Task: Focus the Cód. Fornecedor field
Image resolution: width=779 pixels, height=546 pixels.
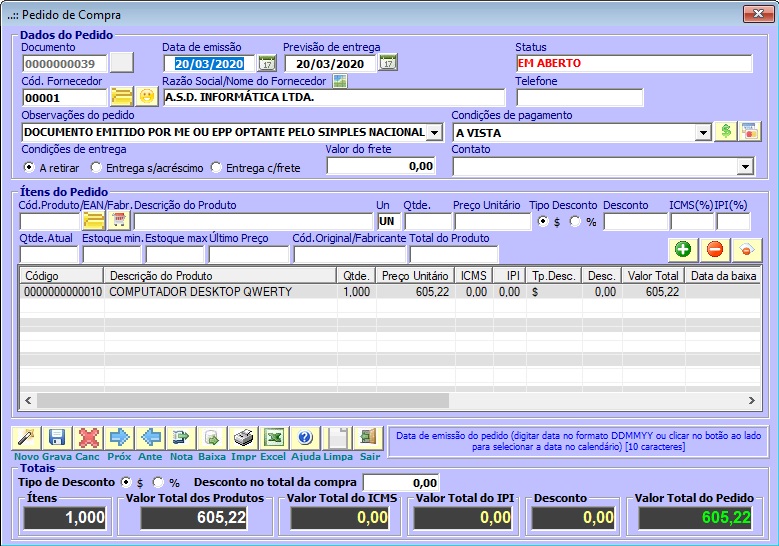Action: pos(65,97)
